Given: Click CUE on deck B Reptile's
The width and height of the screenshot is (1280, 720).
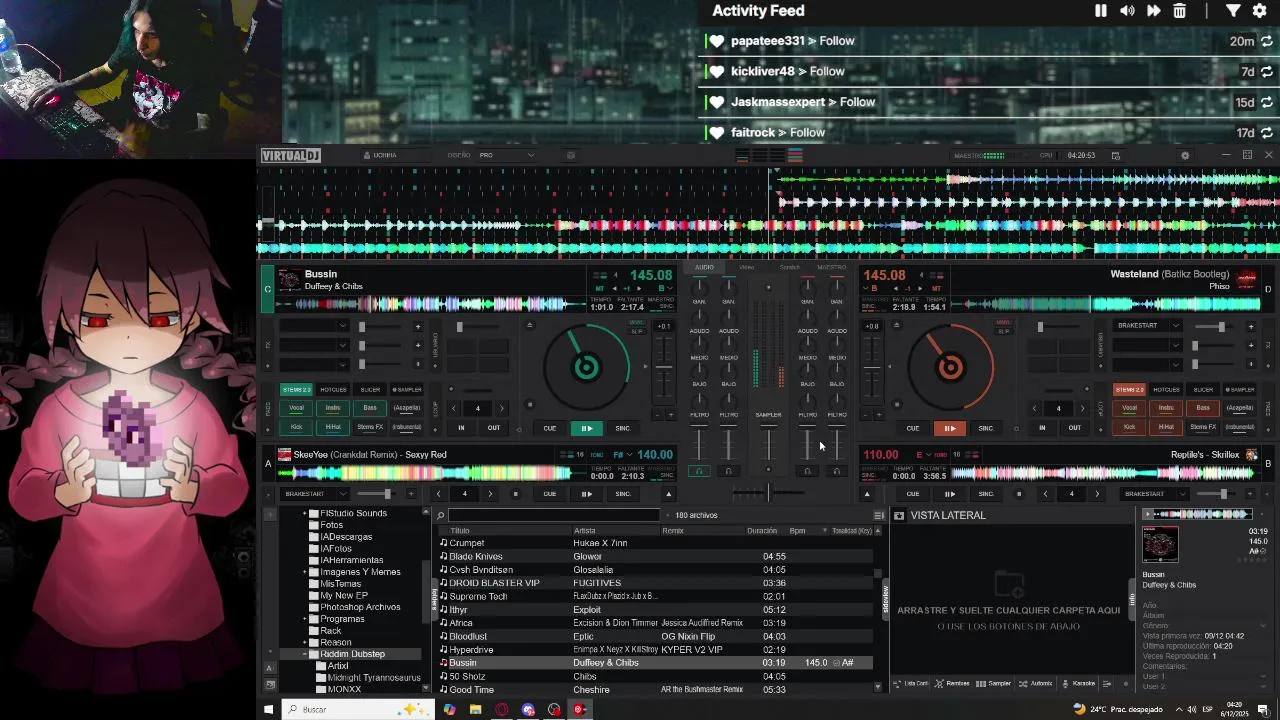Looking at the screenshot, I should pos(913,494).
